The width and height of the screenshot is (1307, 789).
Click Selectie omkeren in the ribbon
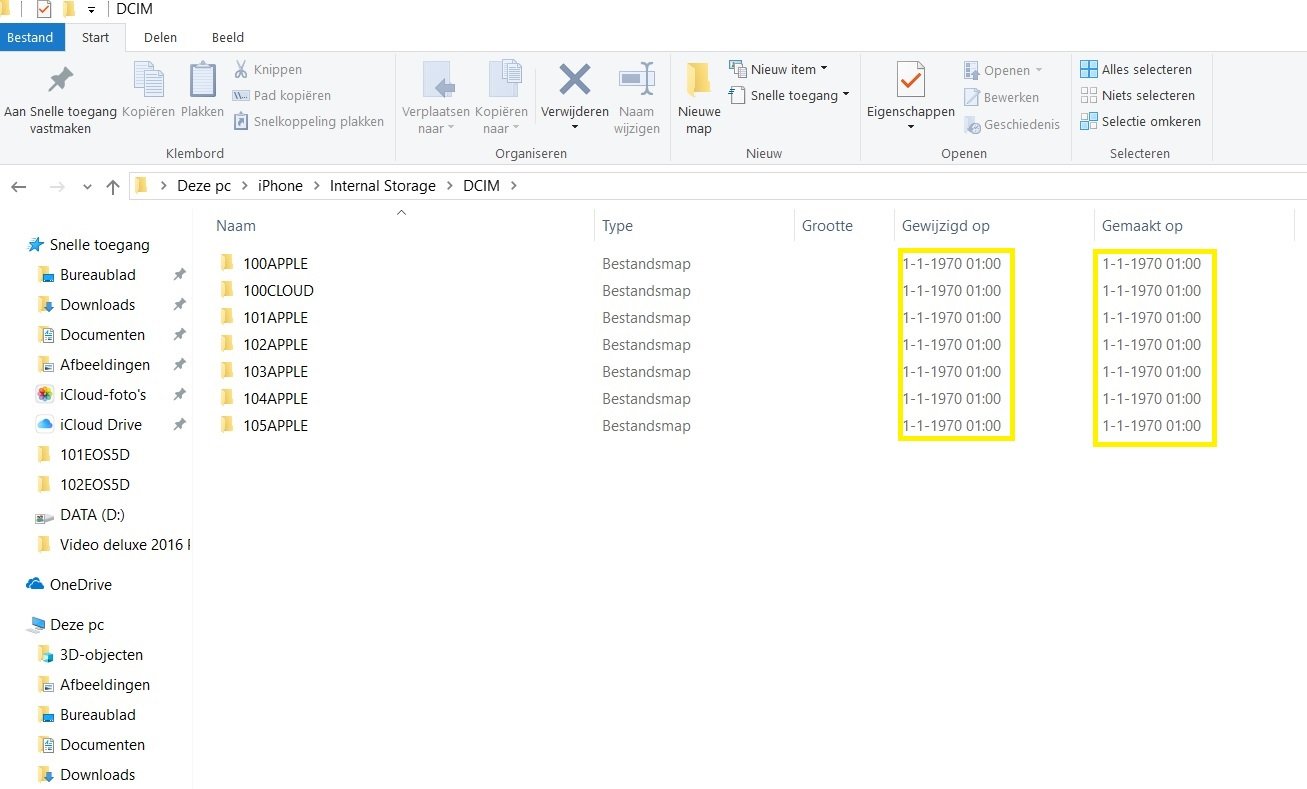tap(1140, 122)
